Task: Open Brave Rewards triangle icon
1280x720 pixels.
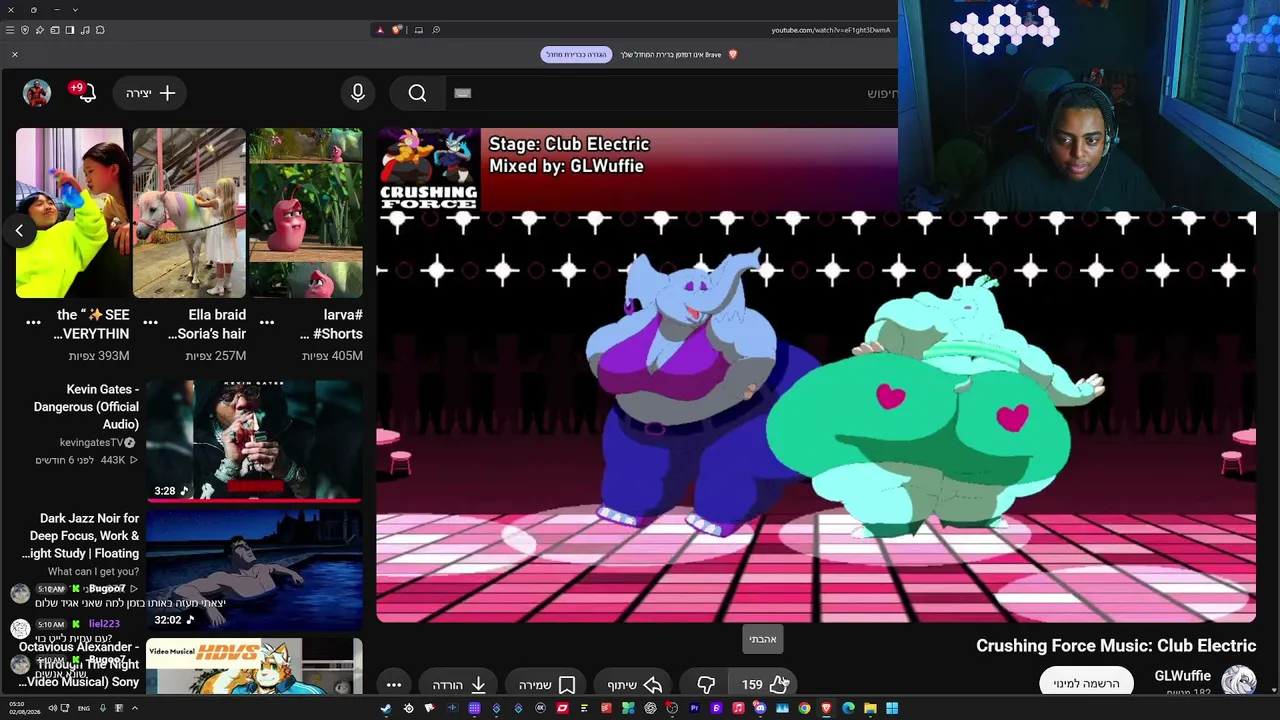Action: coord(380,30)
